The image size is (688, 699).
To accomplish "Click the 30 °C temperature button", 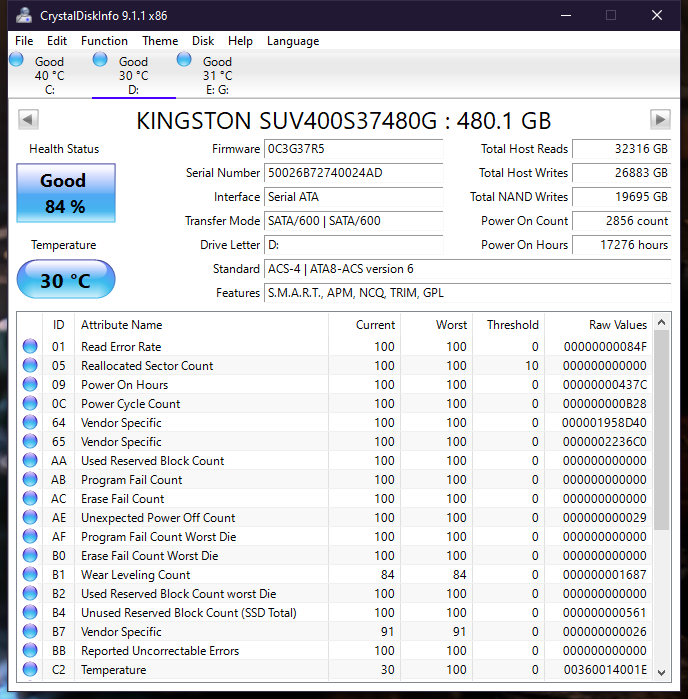I will [x=66, y=280].
